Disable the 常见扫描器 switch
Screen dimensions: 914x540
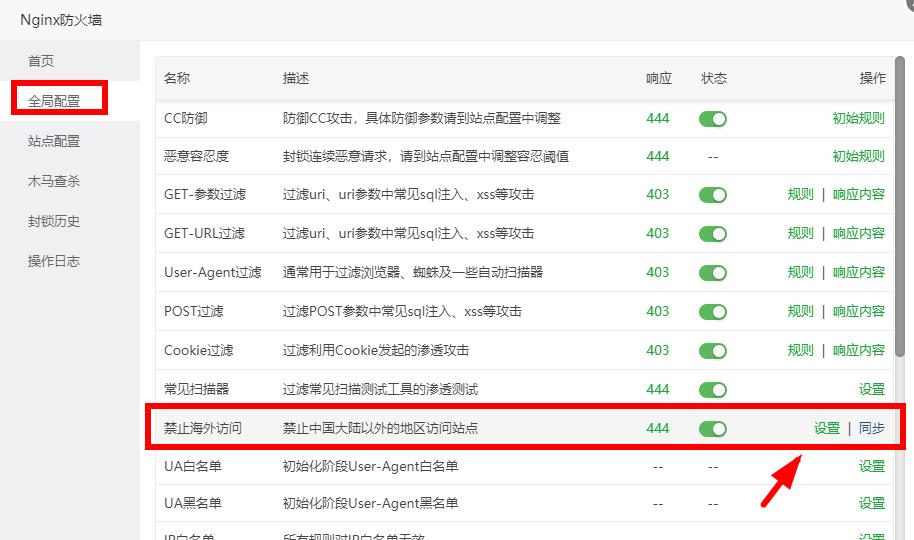[x=713, y=390]
